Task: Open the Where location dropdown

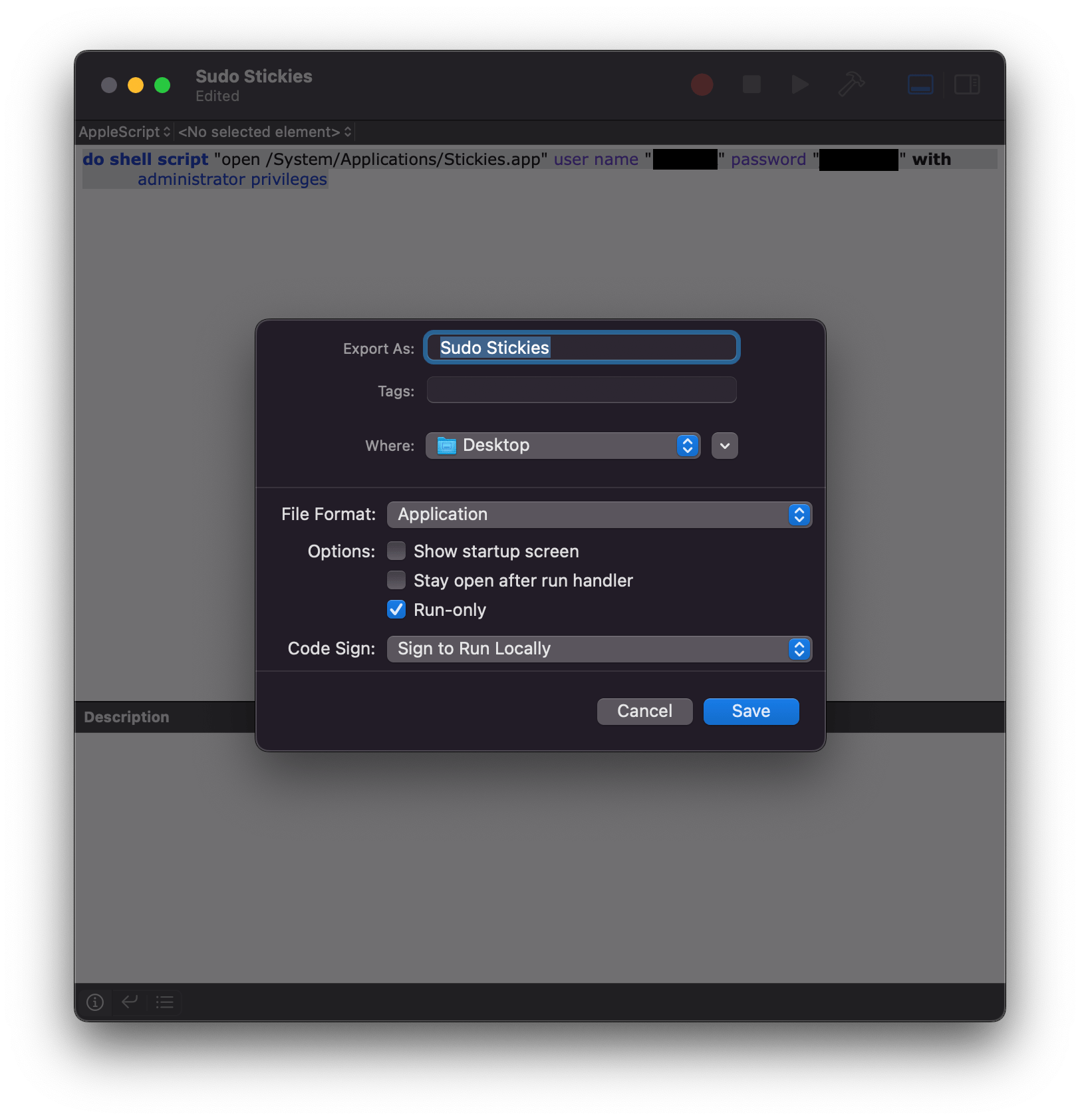Action: pos(563,446)
